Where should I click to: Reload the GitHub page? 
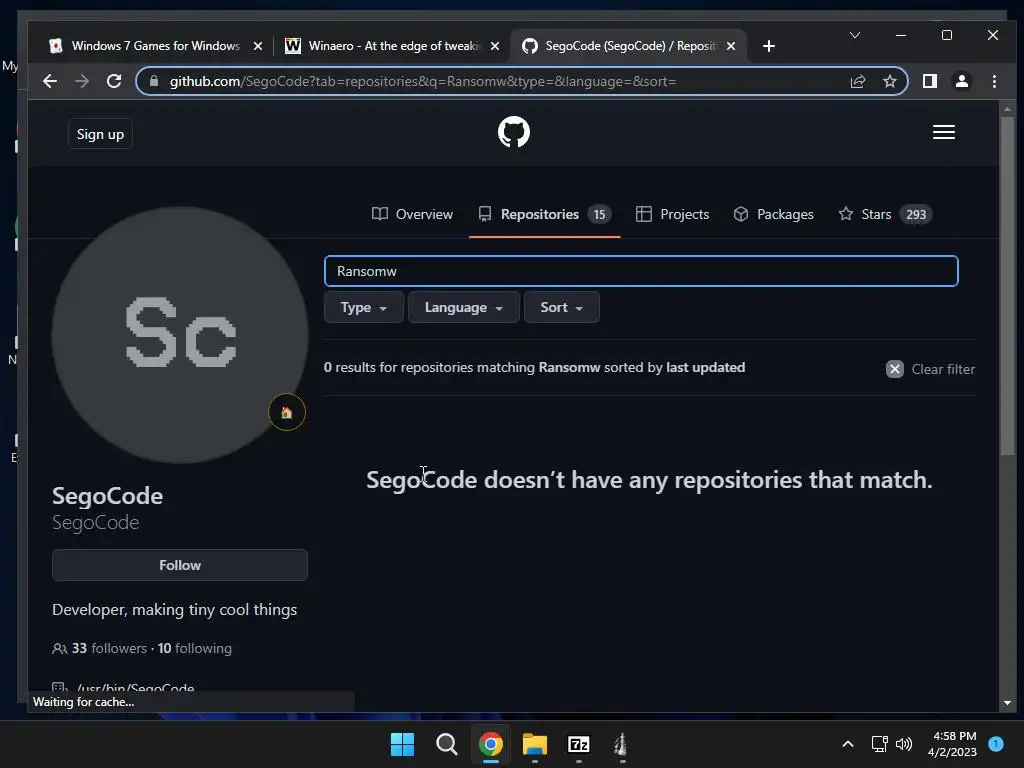coord(114,81)
